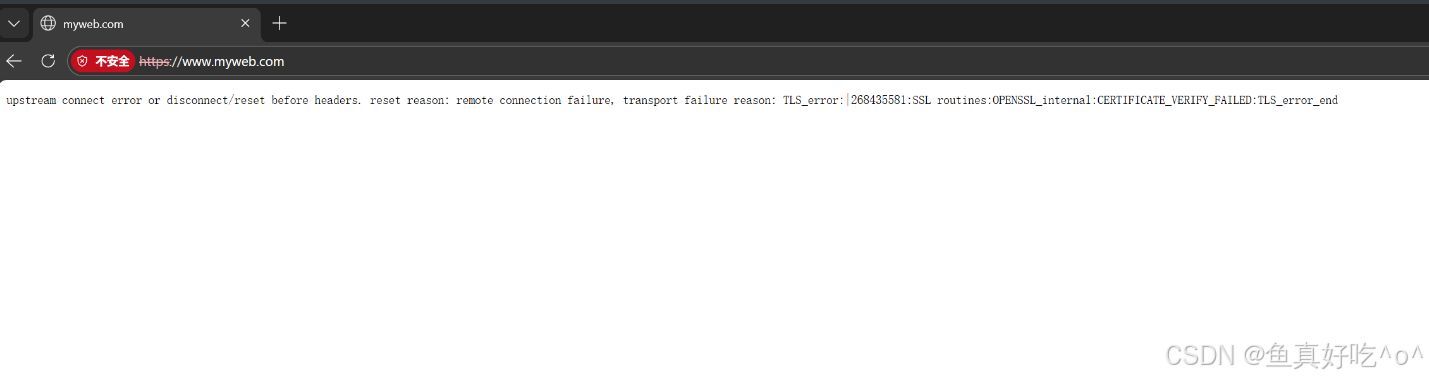This screenshot has height=381, width=1429.
Task: Expand the tab search chevron dropdown
Action: [13, 23]
